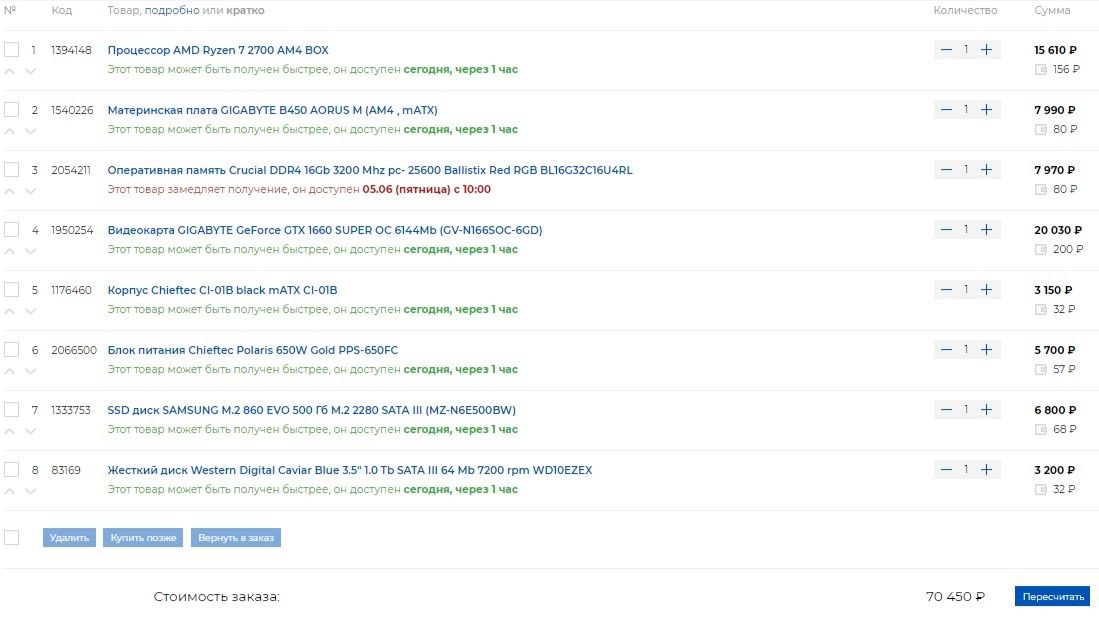Click bonus wallet icon beside 57 ₽
The height and width of the screenshot is (618, 1099).
[x=1041, y=369]
